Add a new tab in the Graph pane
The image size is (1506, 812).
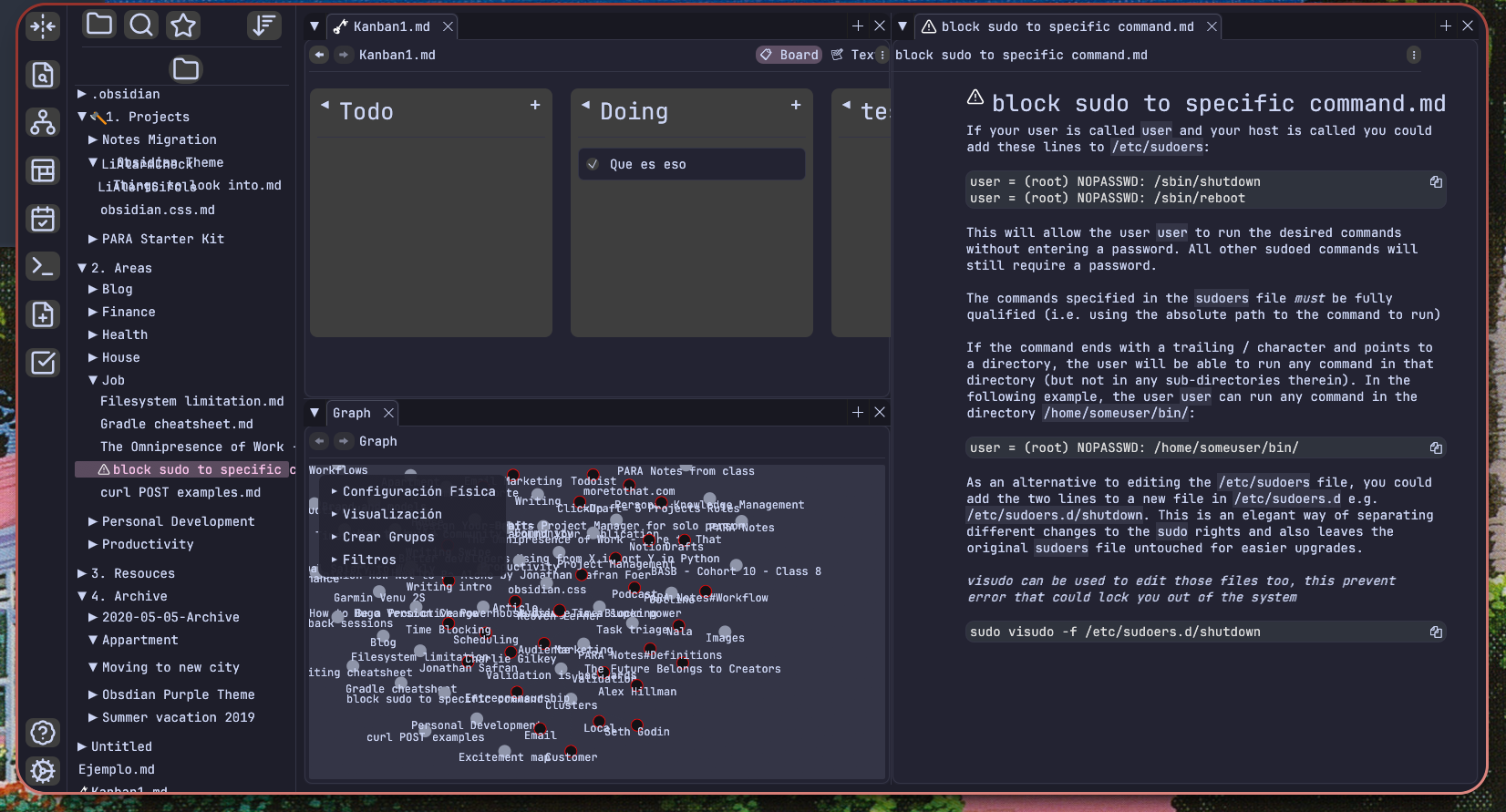pos(858,413)
